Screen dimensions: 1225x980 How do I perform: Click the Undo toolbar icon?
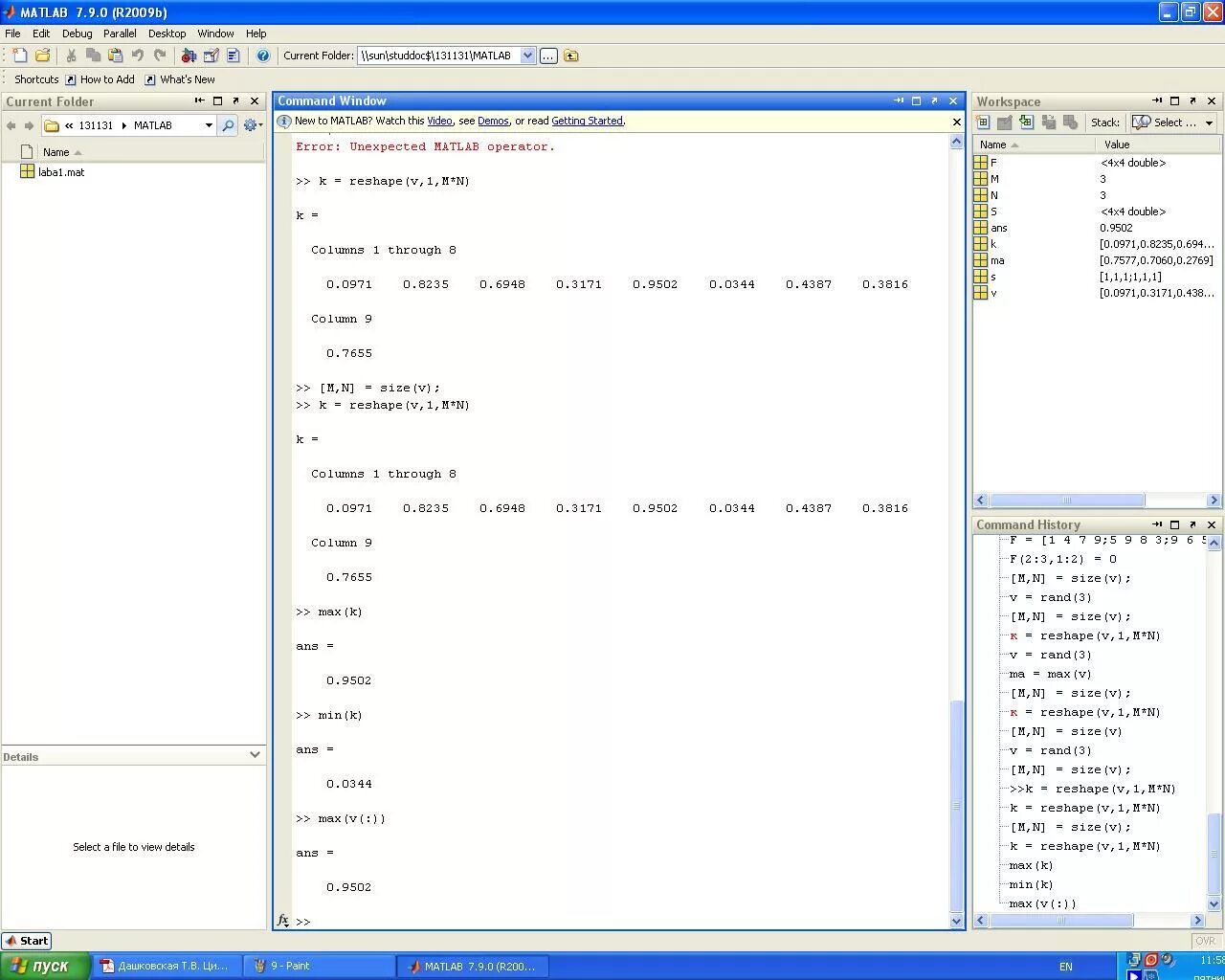coord(138,56)
